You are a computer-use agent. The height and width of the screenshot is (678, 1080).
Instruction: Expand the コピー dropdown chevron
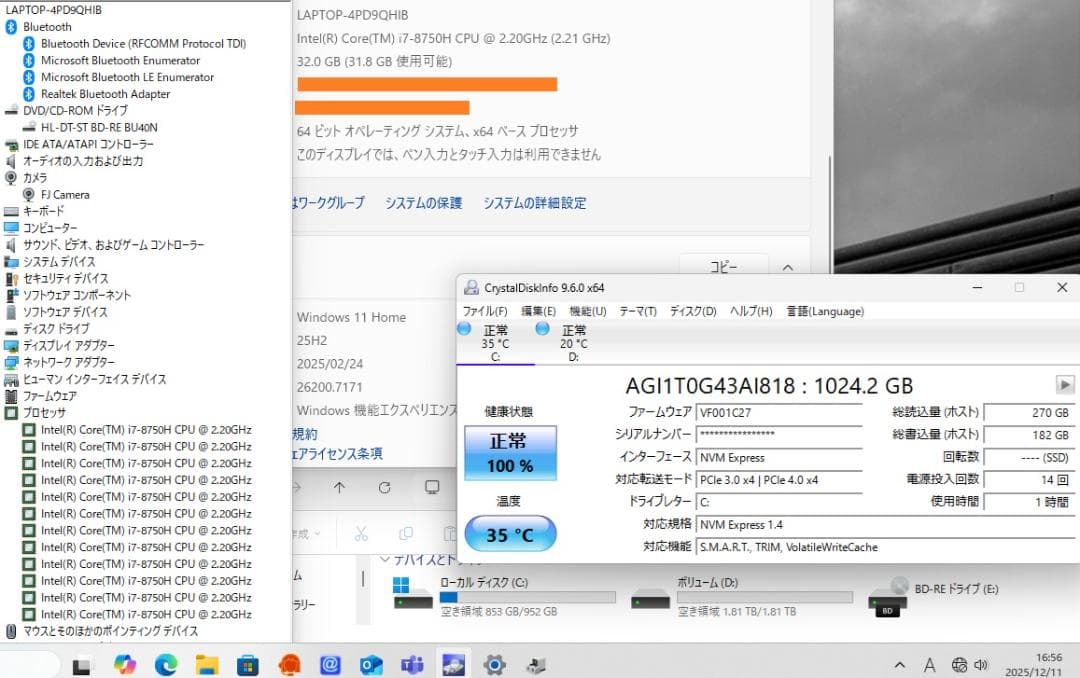click(x=789, y=267)
